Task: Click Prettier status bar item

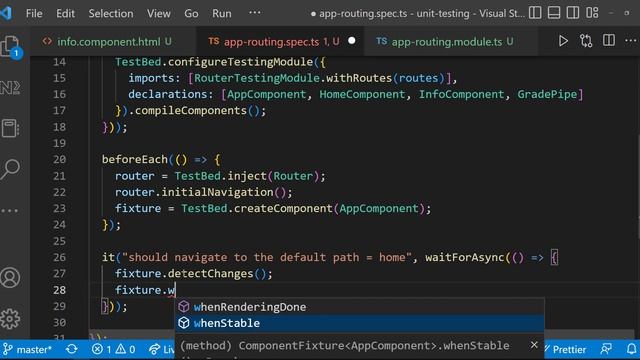Action: [x=565, y=350]
